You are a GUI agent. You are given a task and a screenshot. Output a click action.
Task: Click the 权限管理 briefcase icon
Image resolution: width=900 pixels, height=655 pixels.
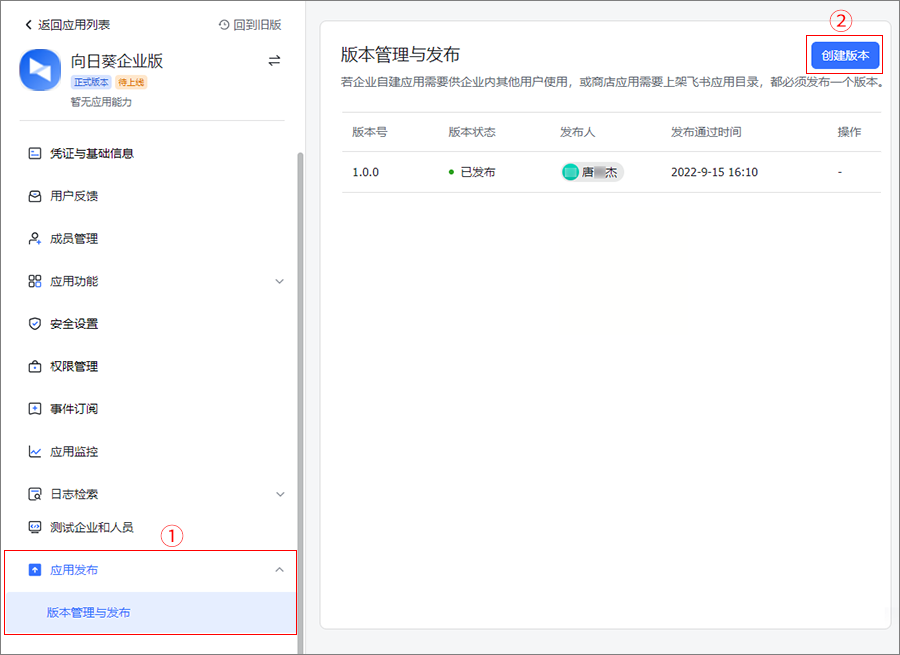pos(35,367)
